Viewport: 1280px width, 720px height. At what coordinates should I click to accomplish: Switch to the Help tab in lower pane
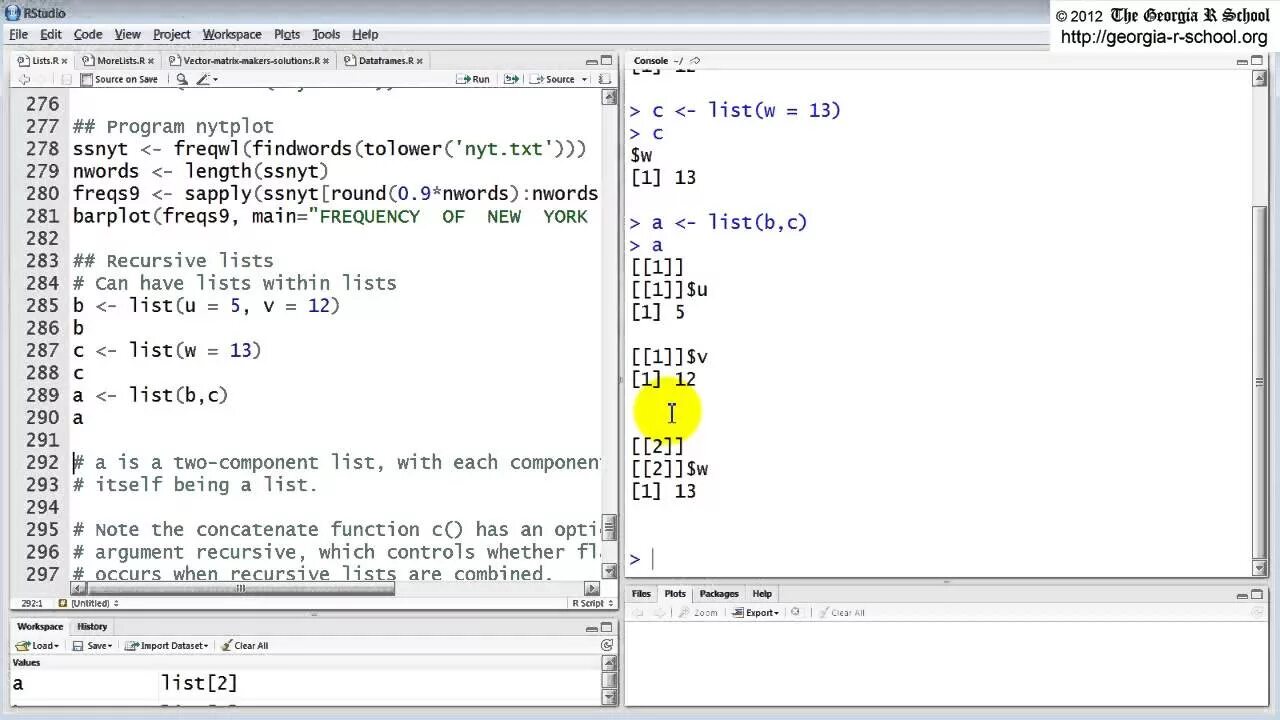click(762, 594)
